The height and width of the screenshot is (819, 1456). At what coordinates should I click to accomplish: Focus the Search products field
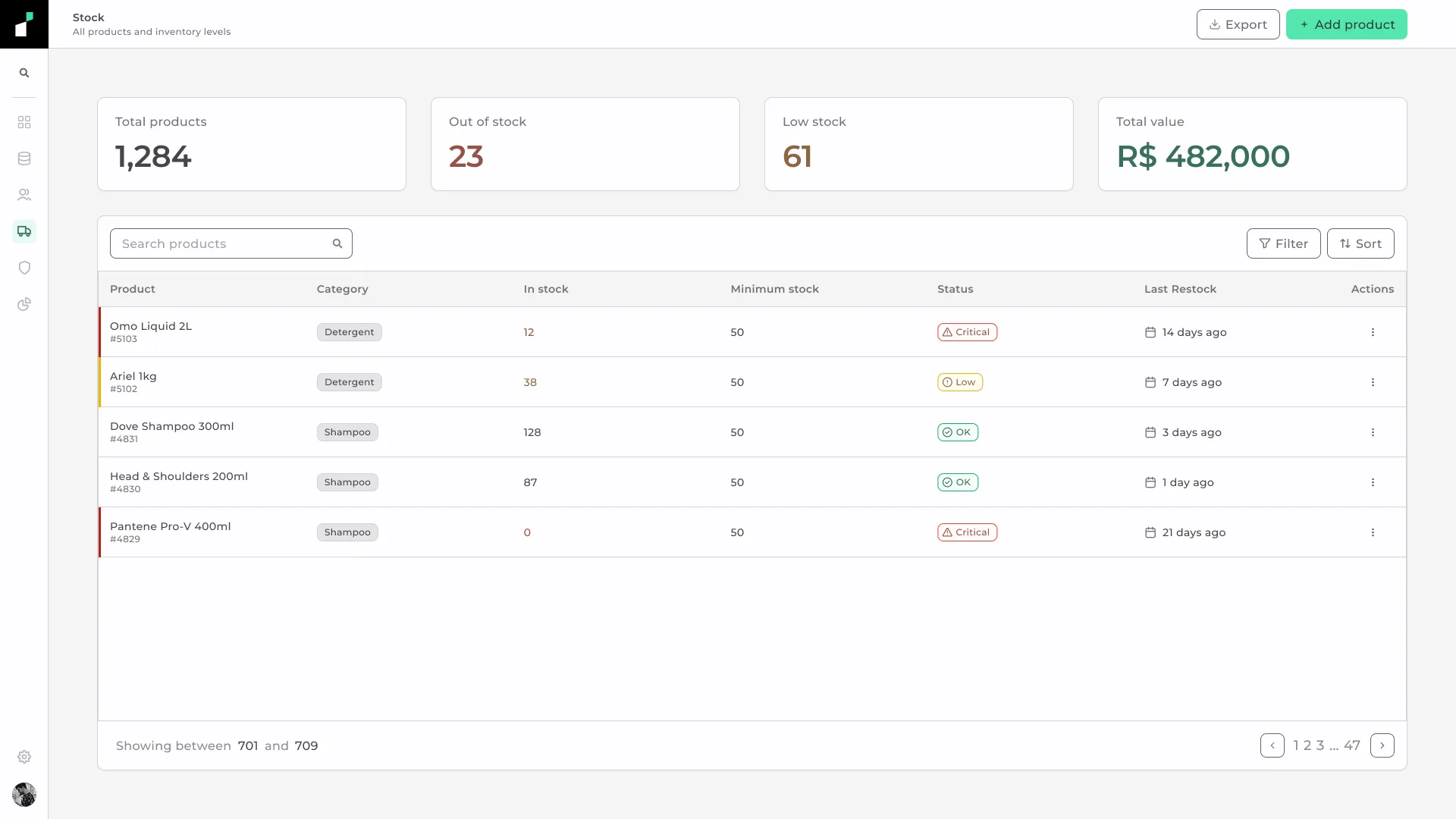click(231, 243)
